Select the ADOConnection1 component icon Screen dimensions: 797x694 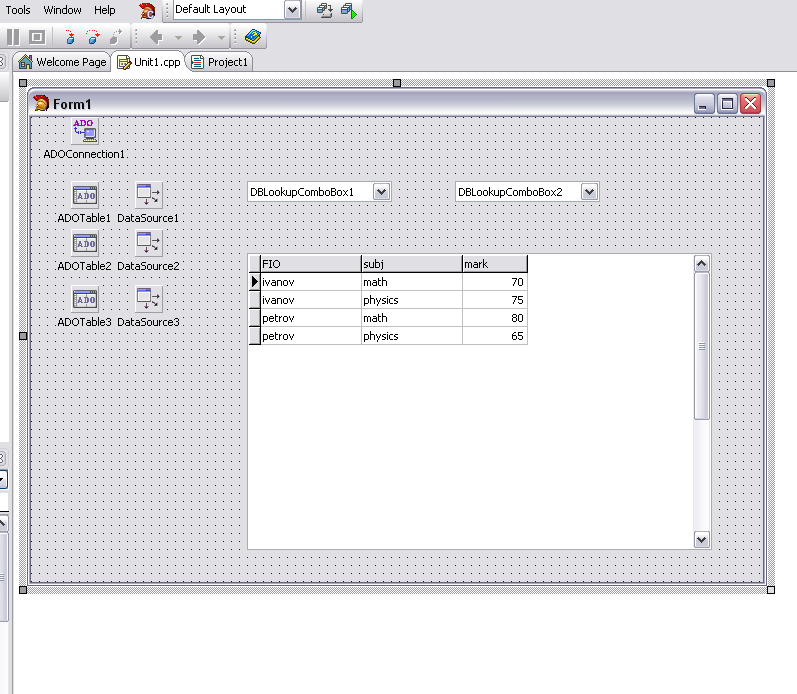85,131
